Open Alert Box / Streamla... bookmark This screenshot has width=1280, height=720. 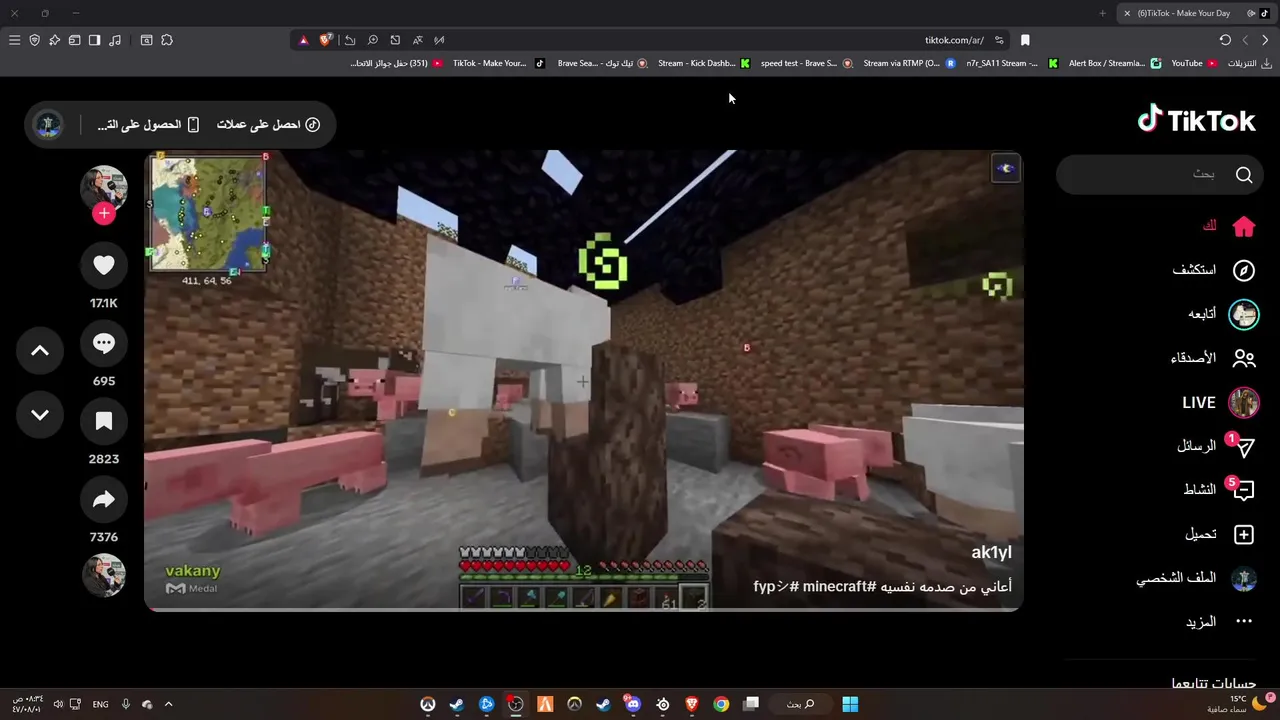(x=1115, y=63)
